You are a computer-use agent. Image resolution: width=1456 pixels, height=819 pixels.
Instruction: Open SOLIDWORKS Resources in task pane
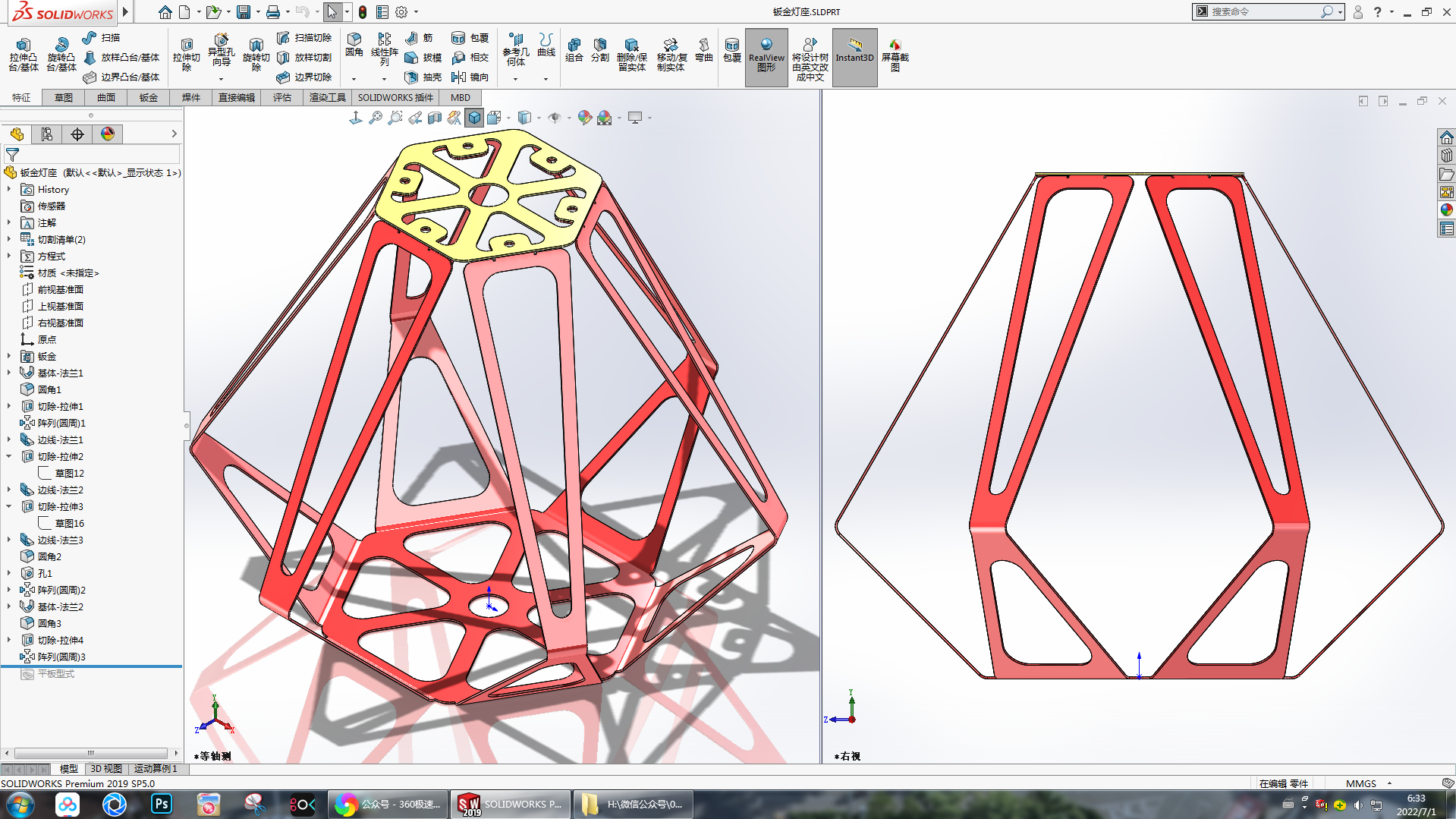1447,137
